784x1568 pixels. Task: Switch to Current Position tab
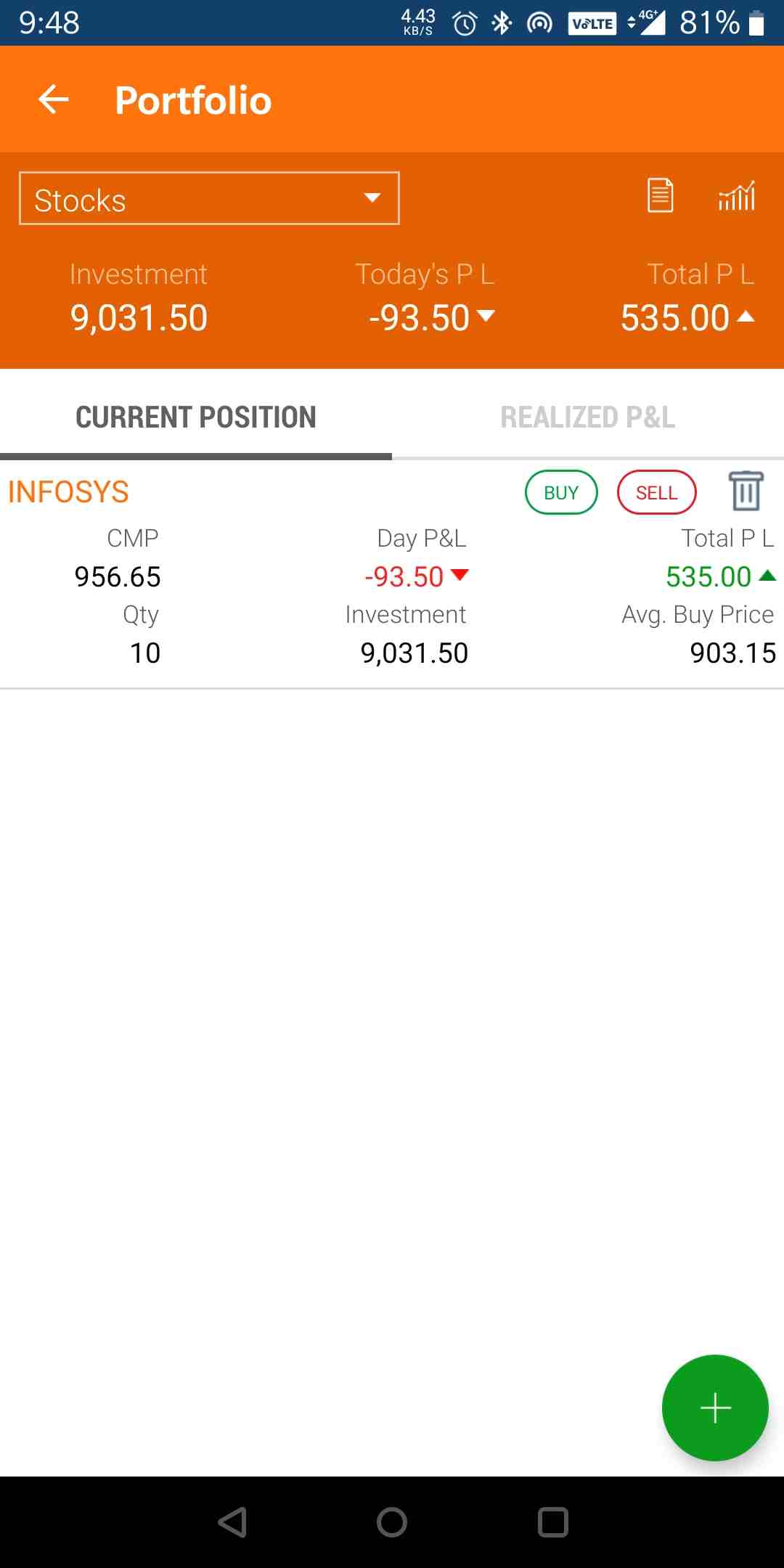[x=196, y=417]
